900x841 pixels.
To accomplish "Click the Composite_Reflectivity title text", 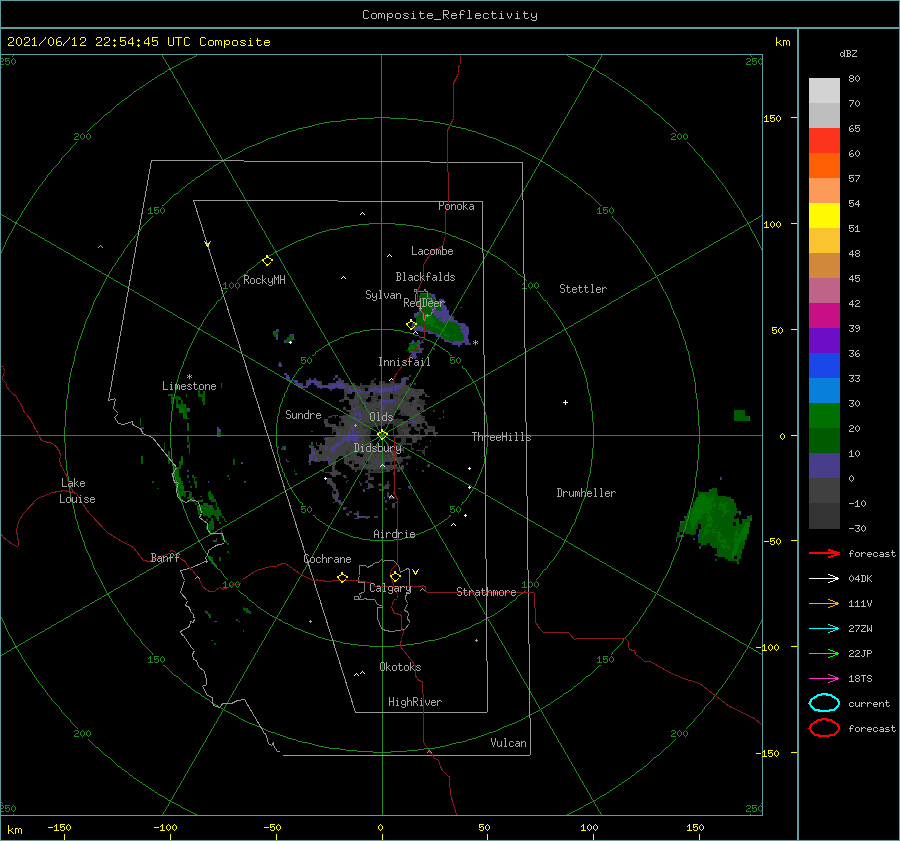I will click(449, 15).
